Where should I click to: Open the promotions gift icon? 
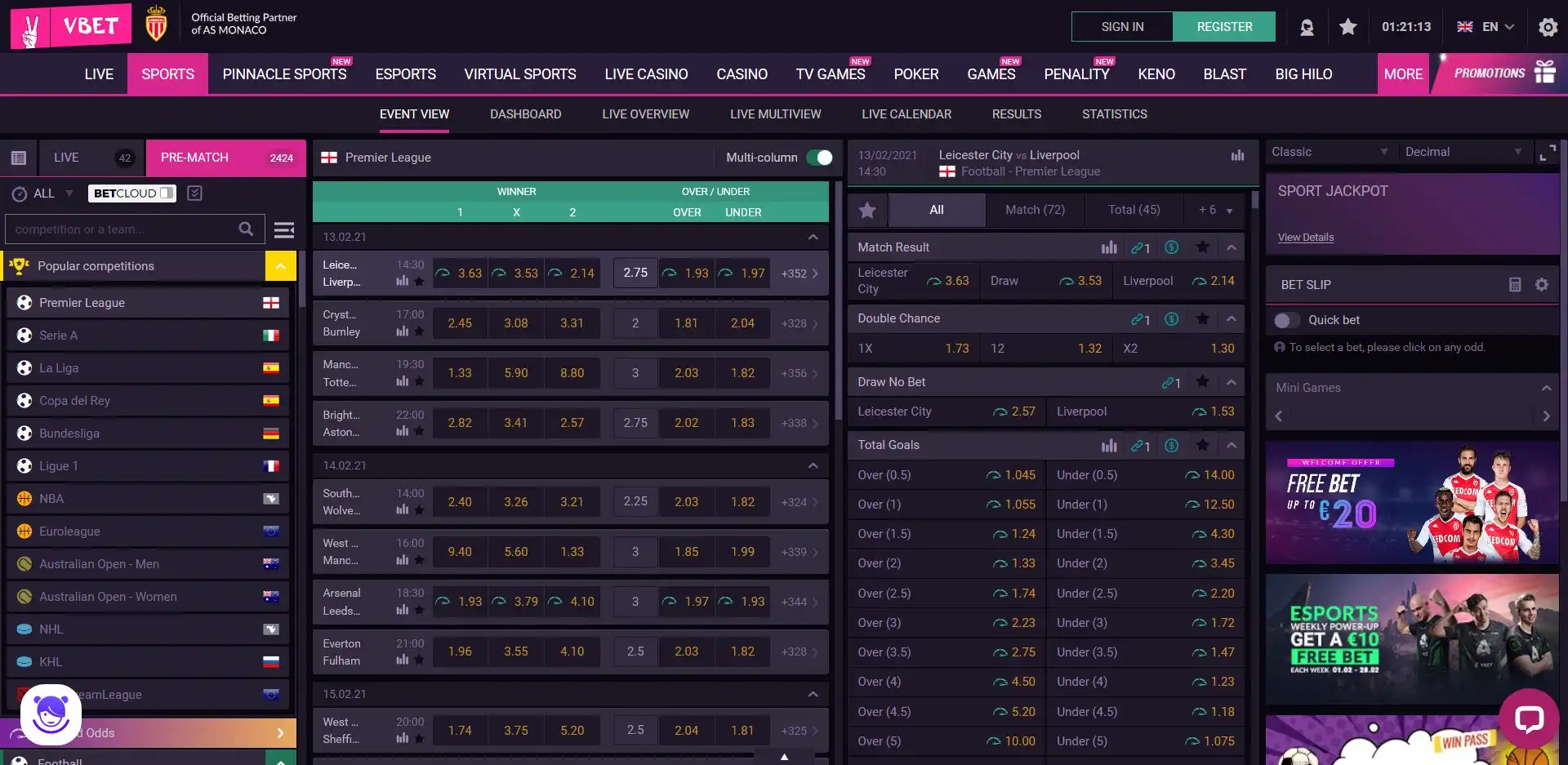(1544, 73)
